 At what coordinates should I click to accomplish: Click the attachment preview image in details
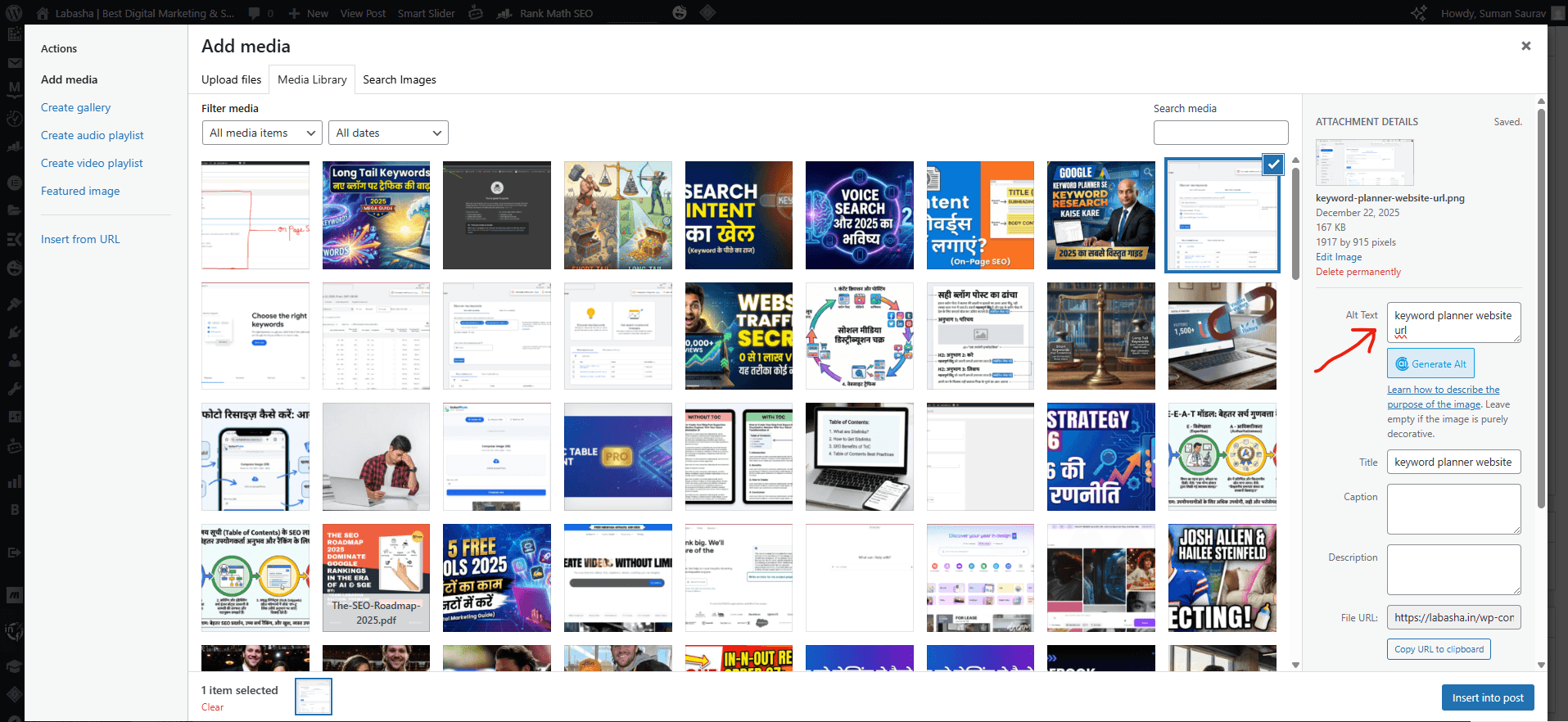[1365, 162]
